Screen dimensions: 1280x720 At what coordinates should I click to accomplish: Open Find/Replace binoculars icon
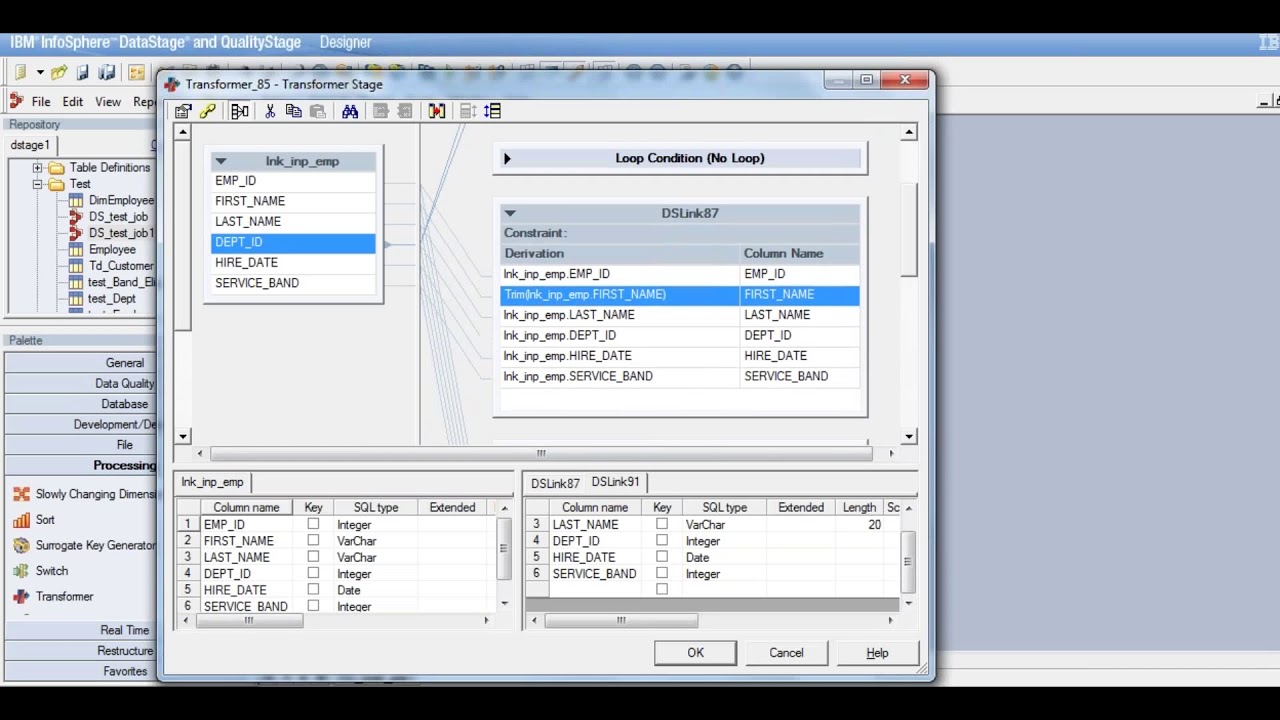point(350,111)
